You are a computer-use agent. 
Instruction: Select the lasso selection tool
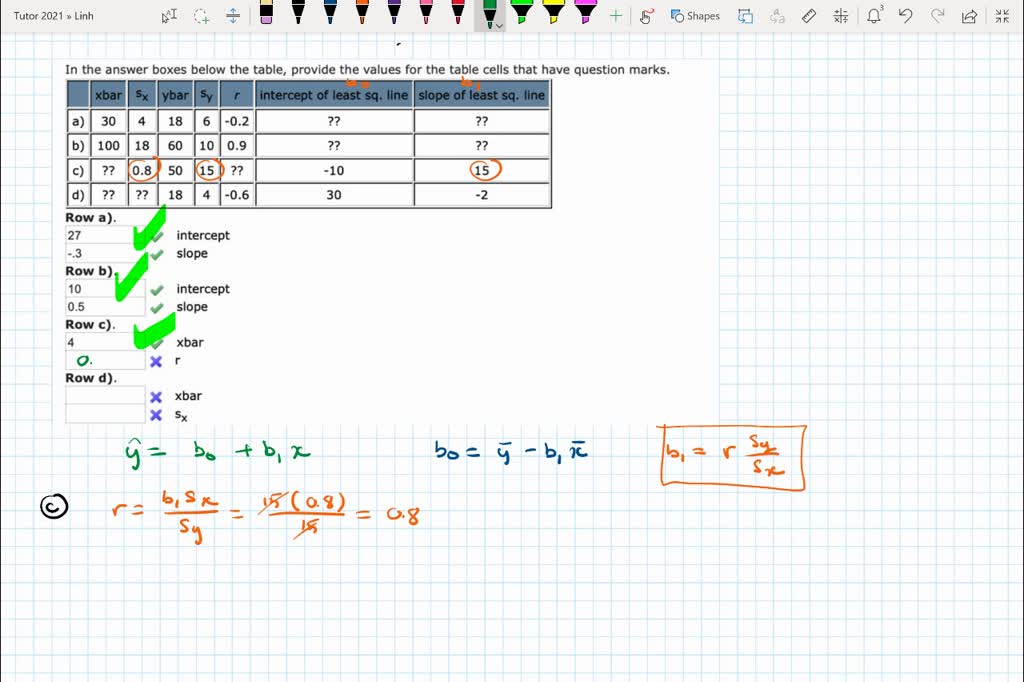pyautogui.click(x=199, y=14)
